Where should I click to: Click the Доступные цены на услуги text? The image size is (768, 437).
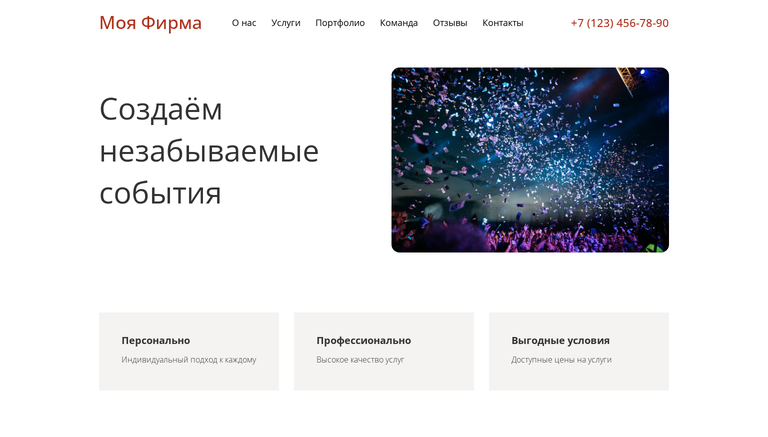coord(561,360)
